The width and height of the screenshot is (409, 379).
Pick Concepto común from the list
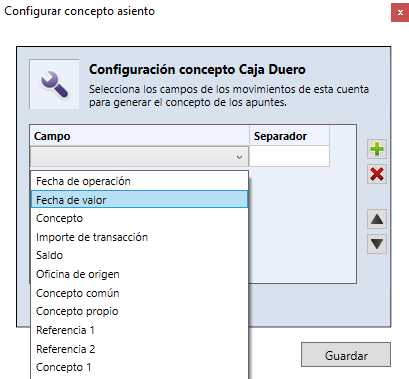[x=140, y=293]
